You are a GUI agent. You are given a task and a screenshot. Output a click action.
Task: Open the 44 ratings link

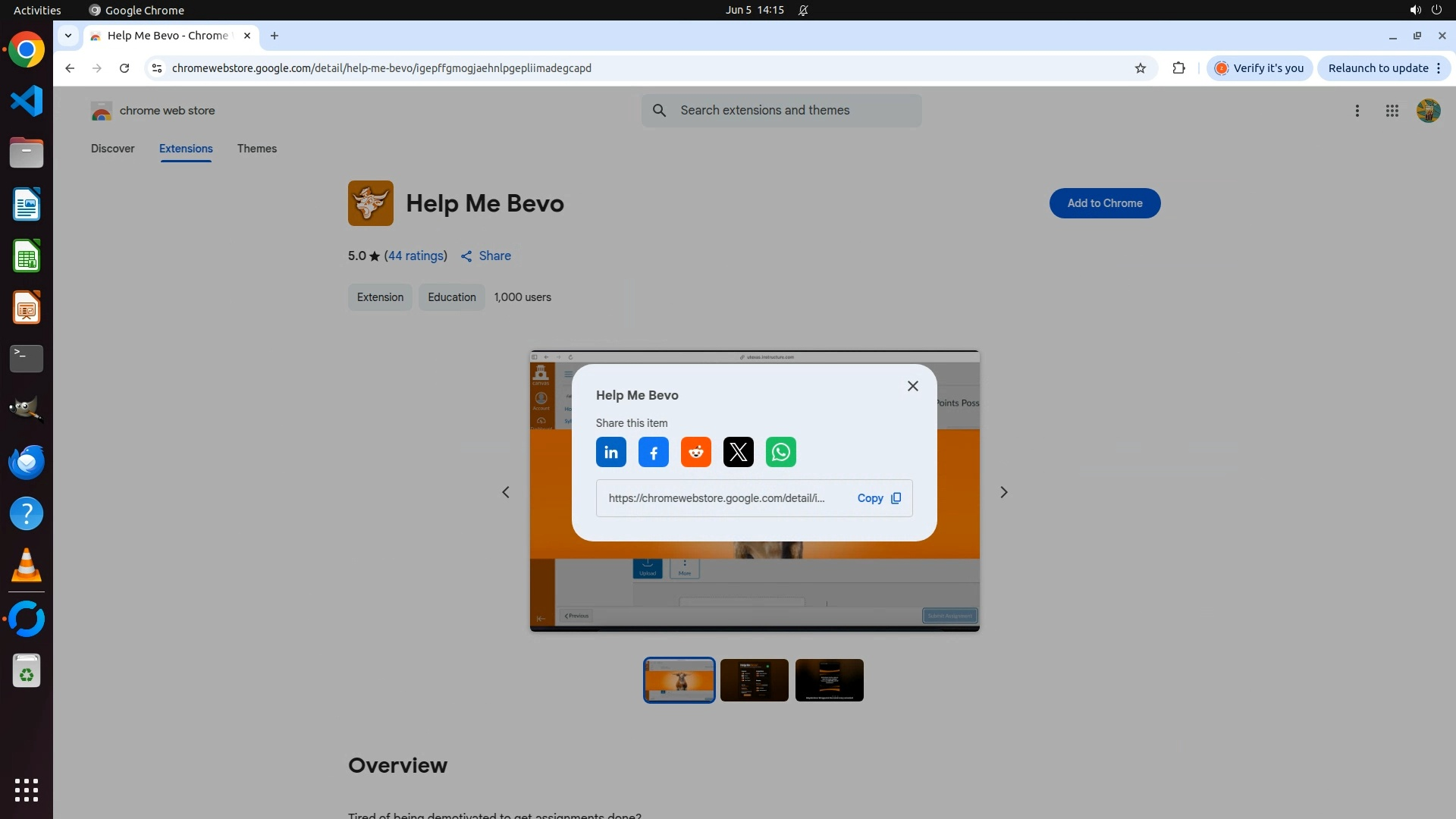pyautogui.click(x=416, y=256)
